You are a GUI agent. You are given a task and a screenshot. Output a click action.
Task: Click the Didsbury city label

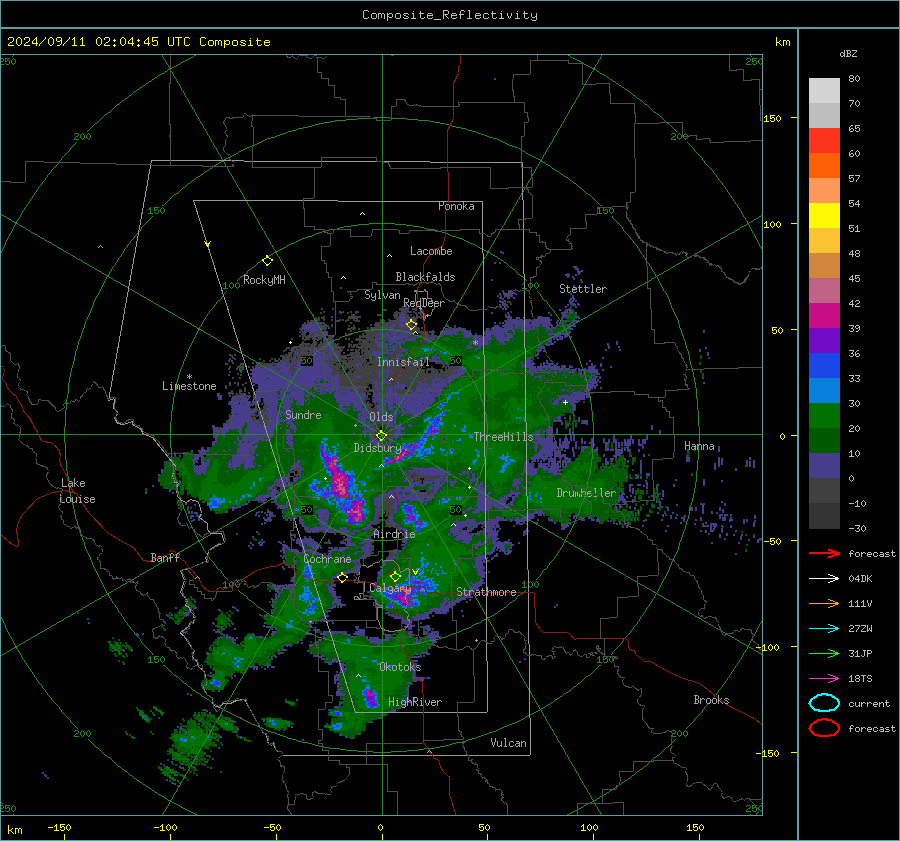tap(377, 448)
